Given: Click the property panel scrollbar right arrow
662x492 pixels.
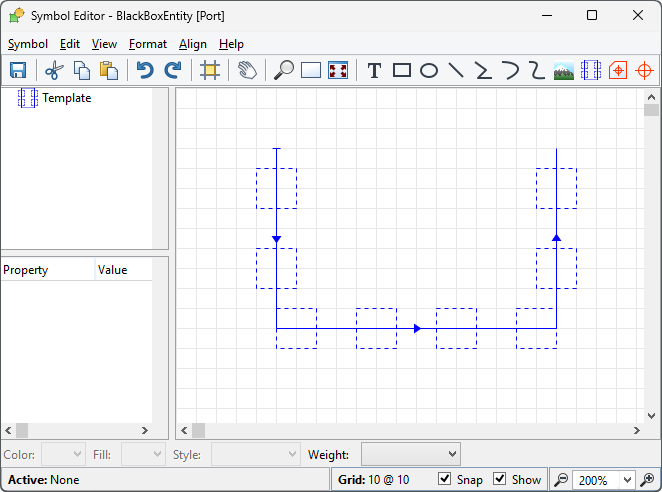Looking at the screenshot, I should 145,430.
